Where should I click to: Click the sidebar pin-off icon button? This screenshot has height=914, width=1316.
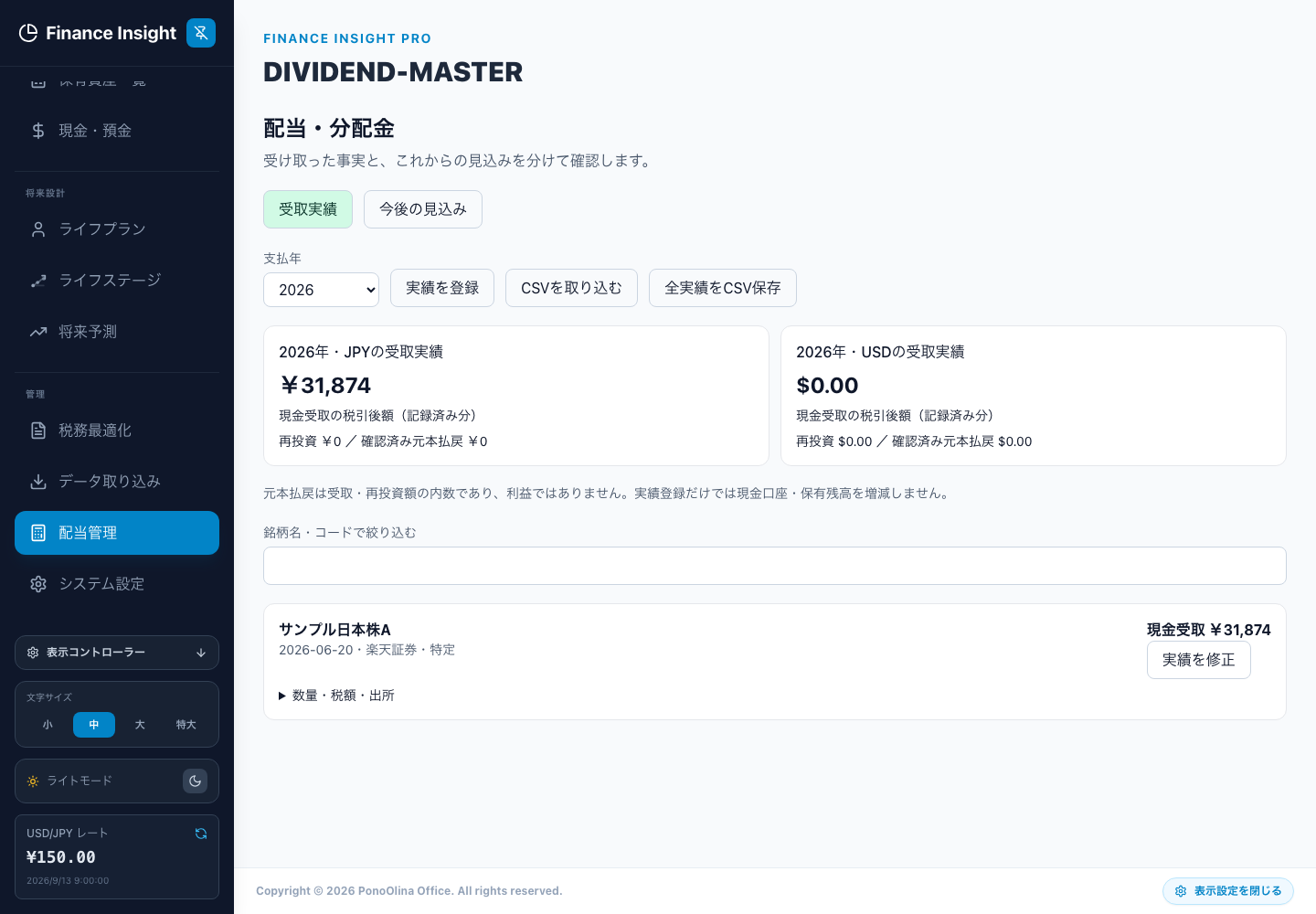[x=201, y=33]
